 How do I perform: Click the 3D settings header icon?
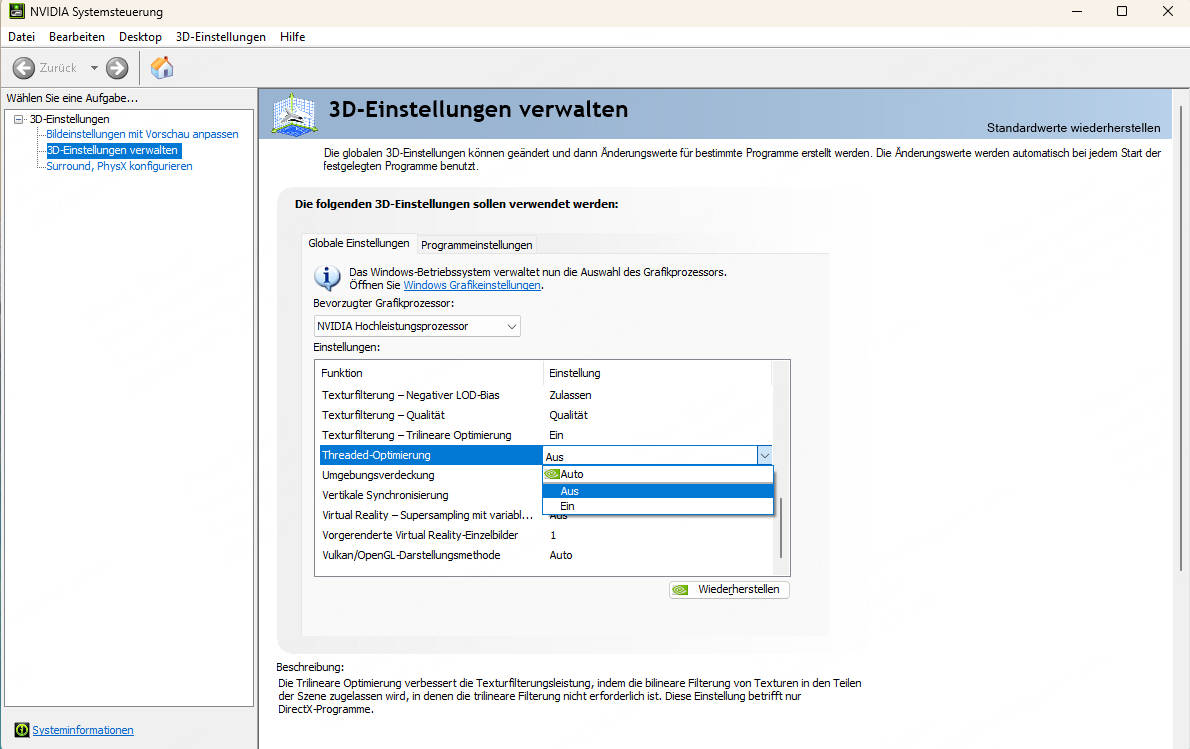click(x=294, y=115)
